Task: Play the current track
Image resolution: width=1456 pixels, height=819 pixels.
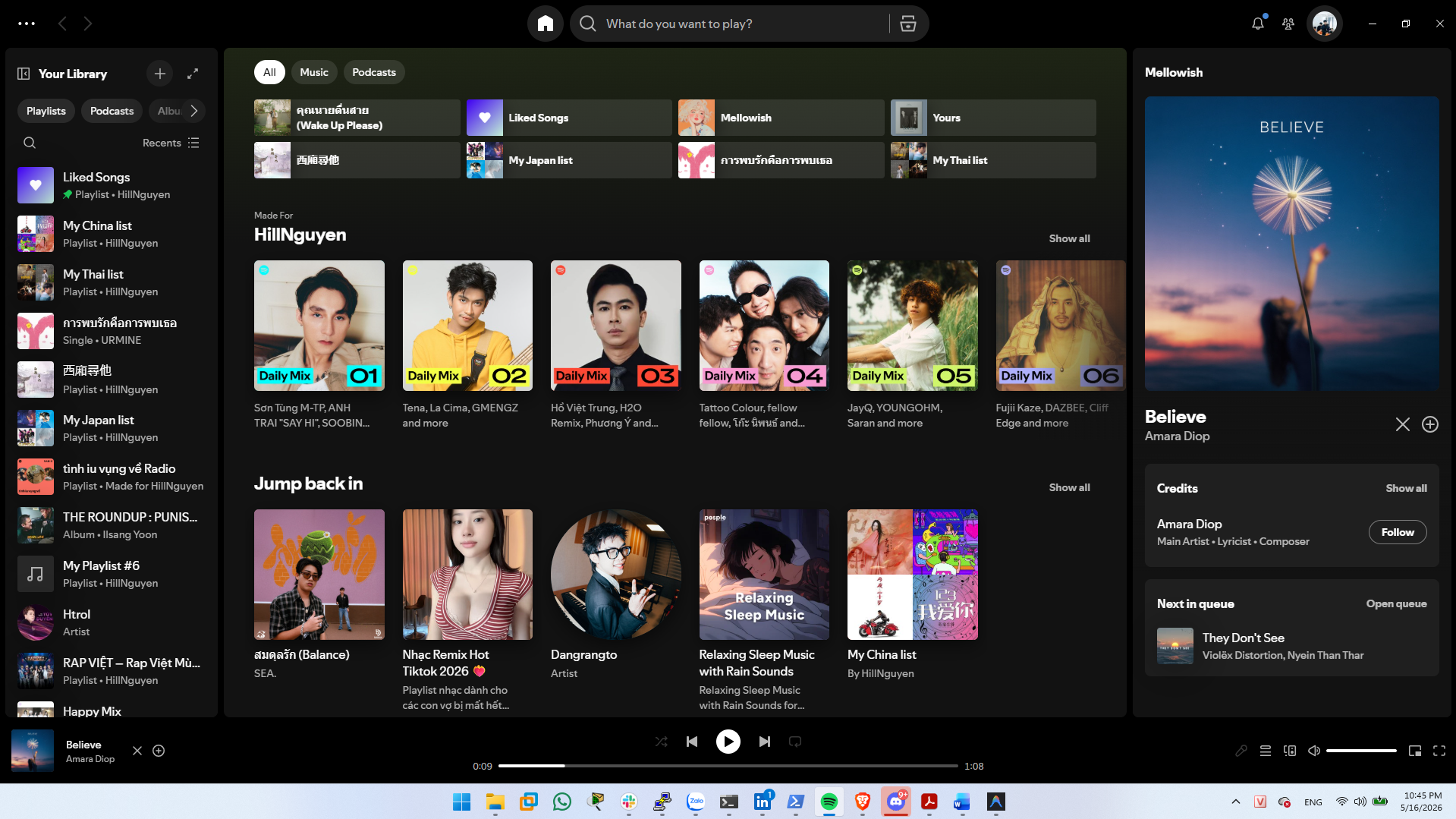Action: coord(728,742)
